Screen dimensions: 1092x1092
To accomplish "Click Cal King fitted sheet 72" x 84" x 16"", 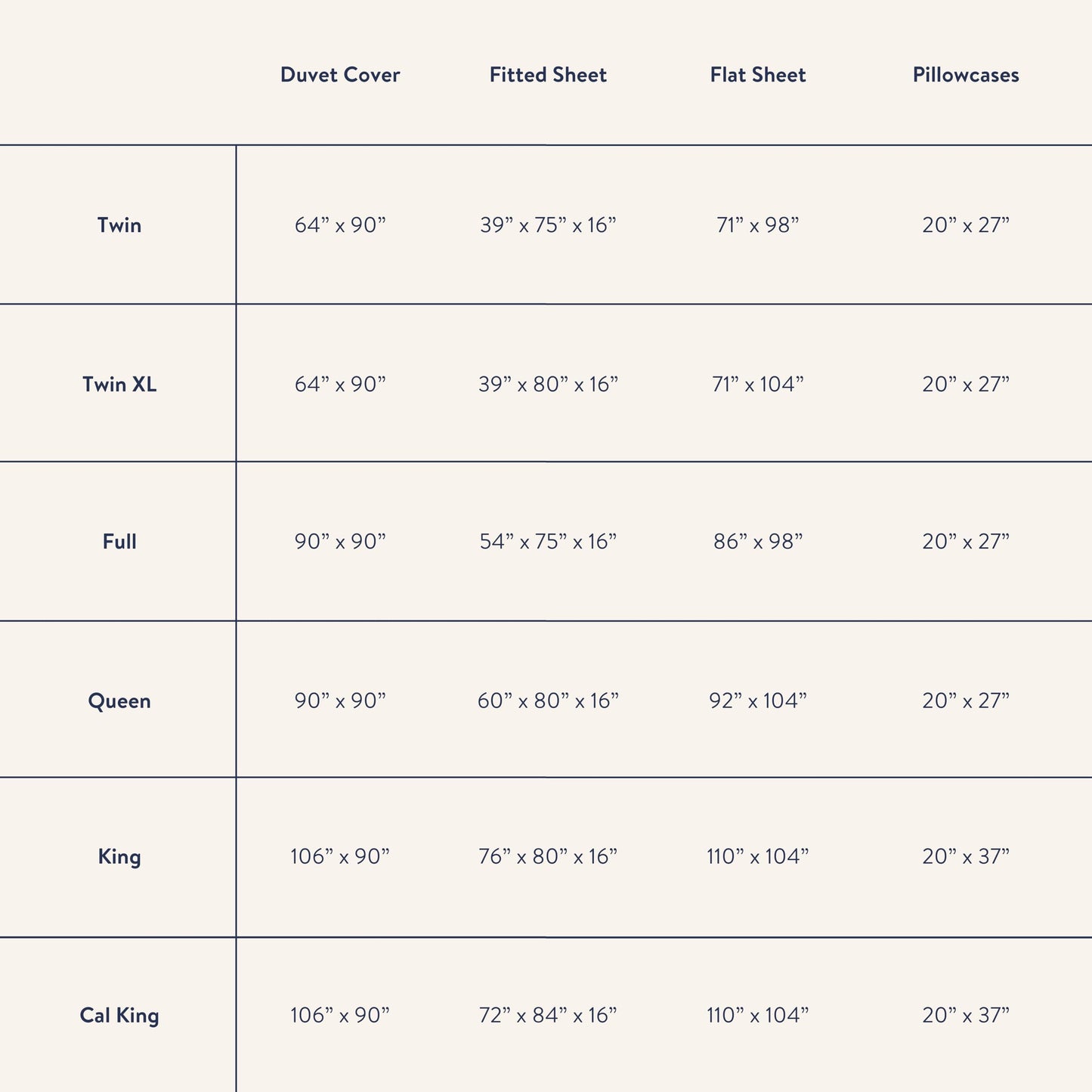I will coord(548,1016).
